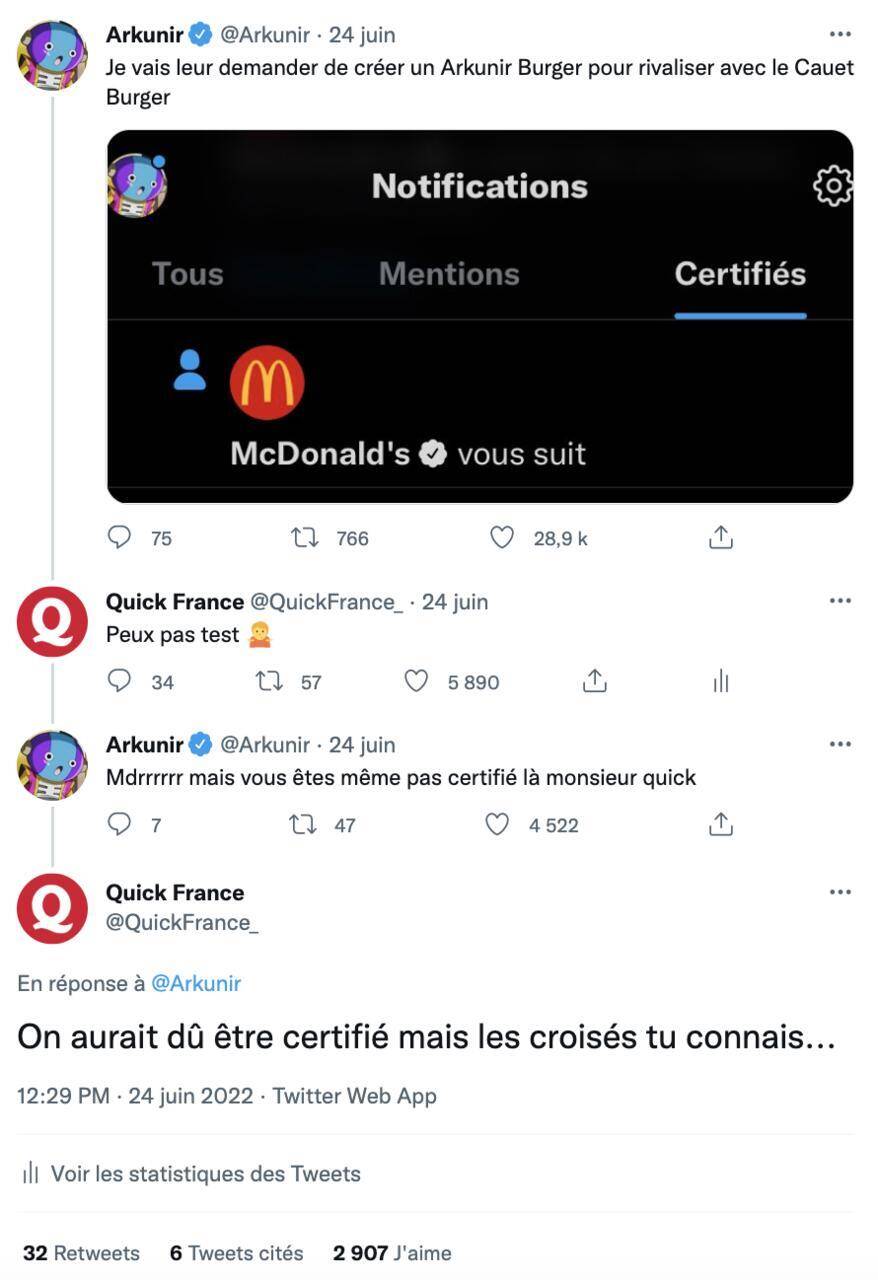Screen dimensions: 878x1280
Task: Reply to Arkunir's McDonald's notification tweet
Action: 119,538
